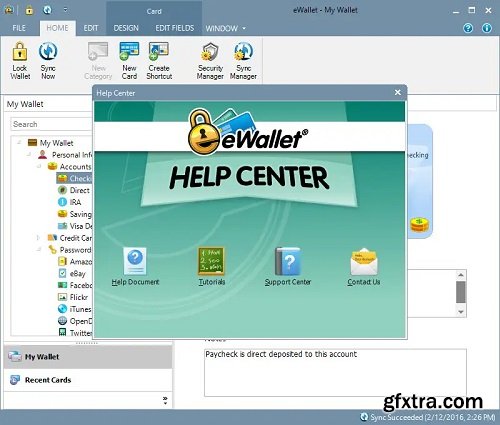Switch to the EDIT ribbon tab
Viewport: 500px width, 425px height.
pos(91,28)
